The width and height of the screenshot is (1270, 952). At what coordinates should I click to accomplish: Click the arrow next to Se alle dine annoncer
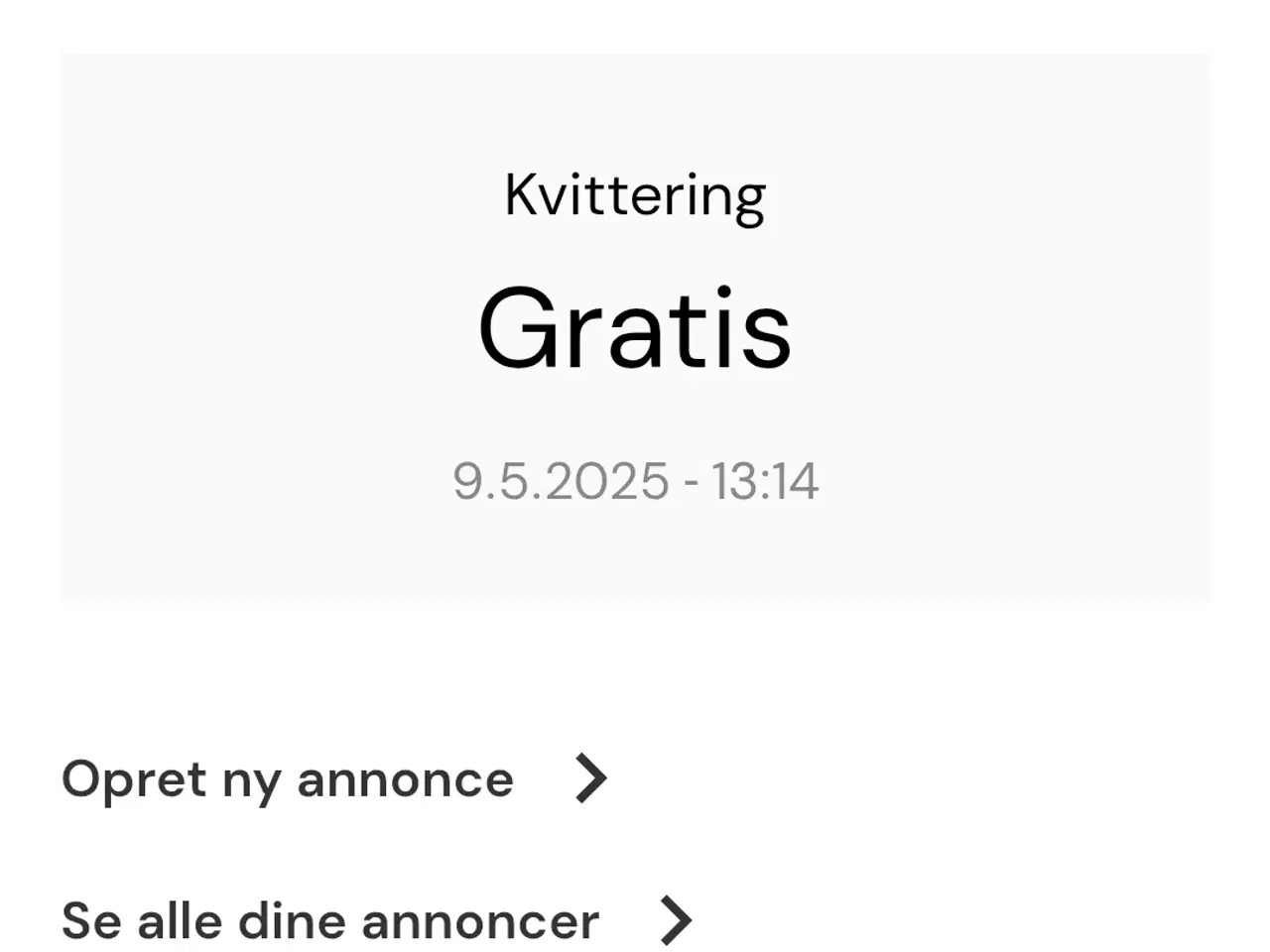click(677, 920)
